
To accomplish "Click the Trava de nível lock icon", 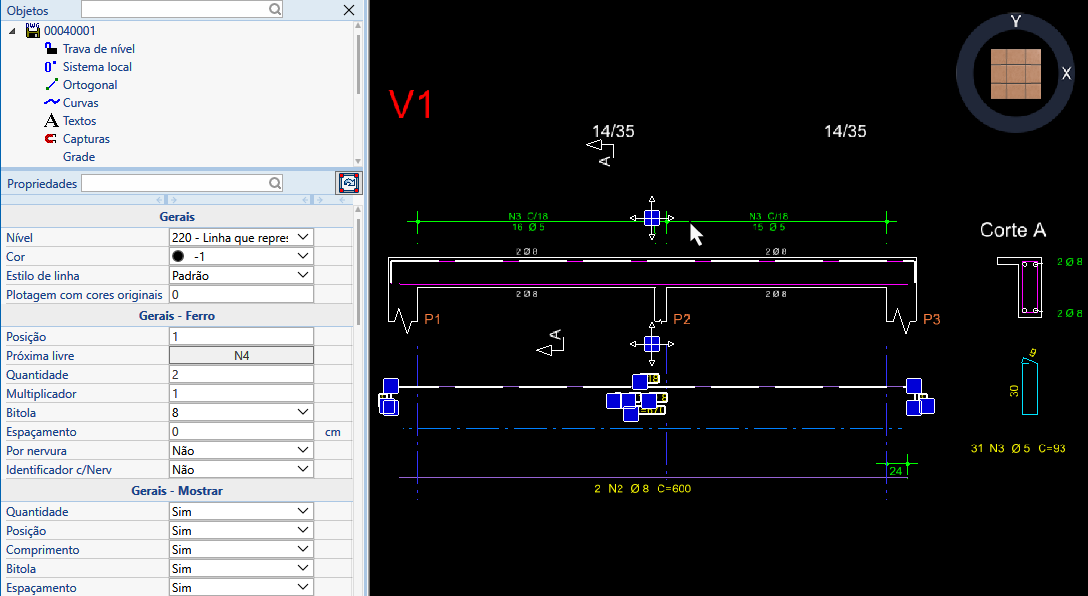I will click(x=51, y=49).
